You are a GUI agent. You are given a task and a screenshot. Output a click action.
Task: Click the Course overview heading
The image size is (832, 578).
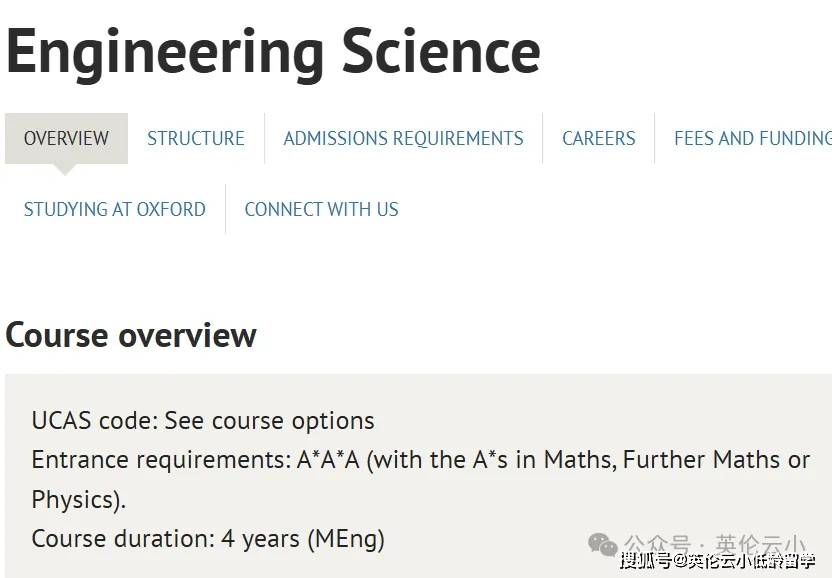point(131,335)
